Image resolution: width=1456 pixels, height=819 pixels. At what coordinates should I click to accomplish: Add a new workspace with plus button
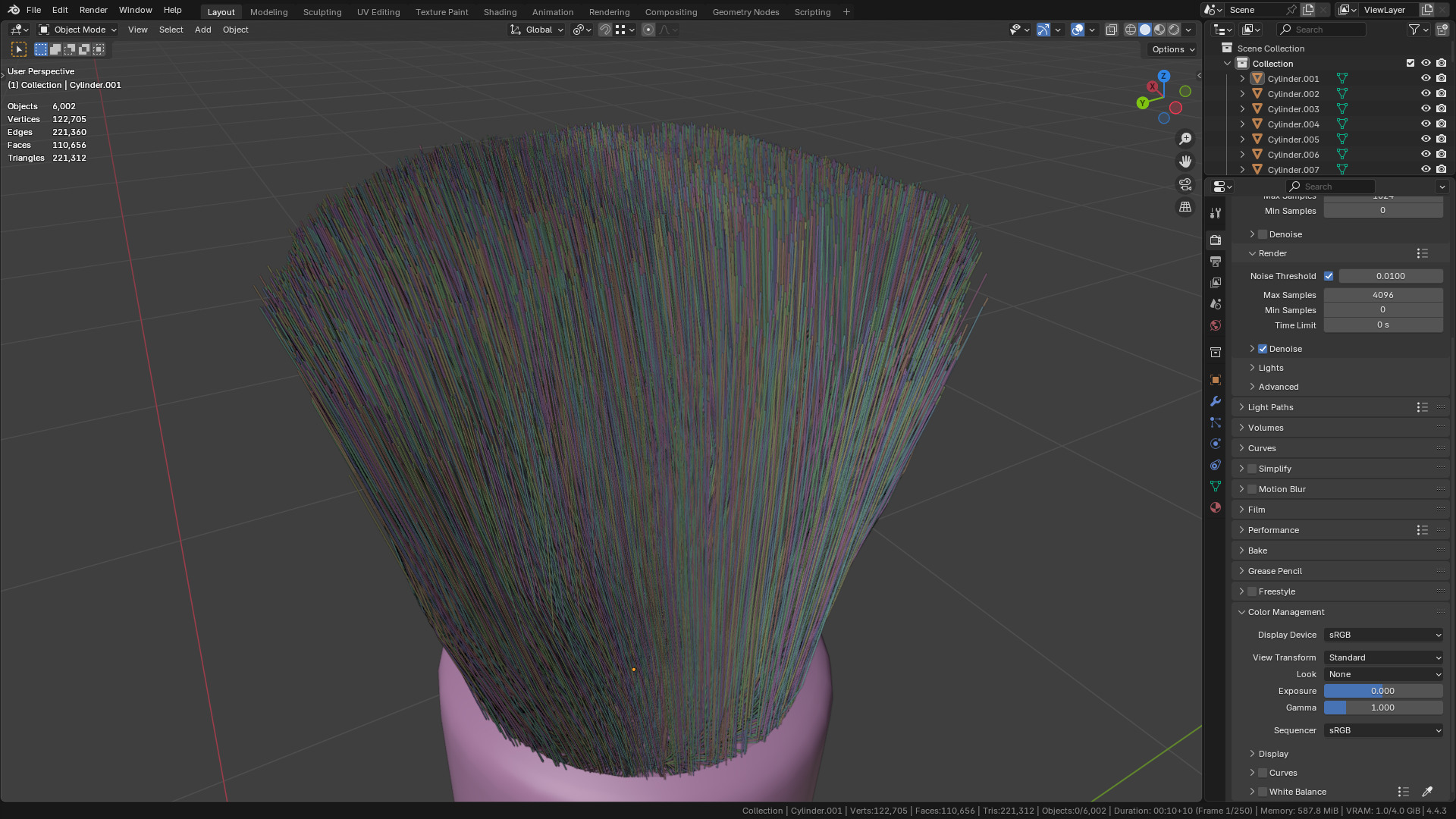[x=846, y=11]
